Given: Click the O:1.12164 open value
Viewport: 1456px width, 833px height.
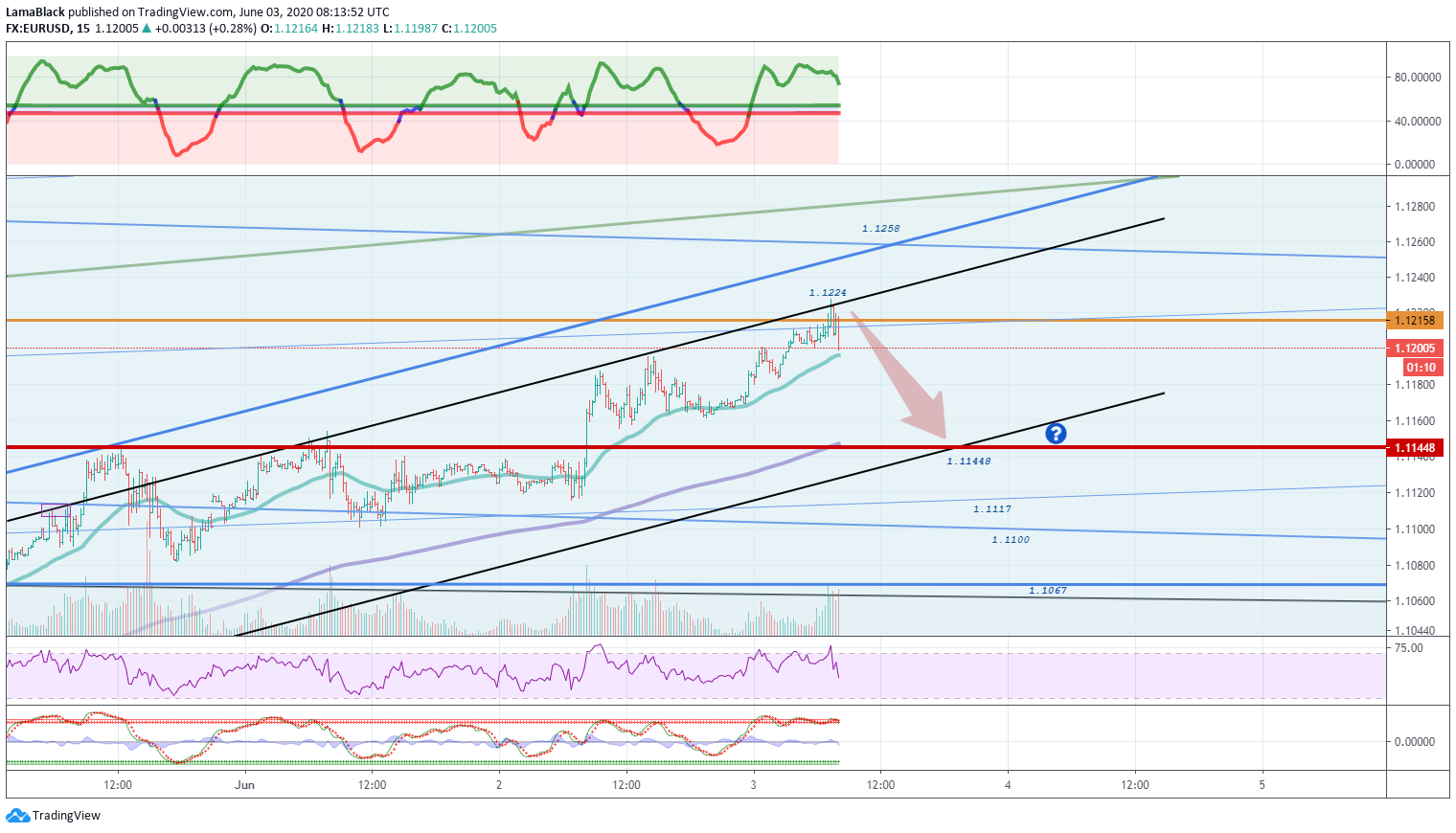Looking at the screenshot, I should [290, 29].
